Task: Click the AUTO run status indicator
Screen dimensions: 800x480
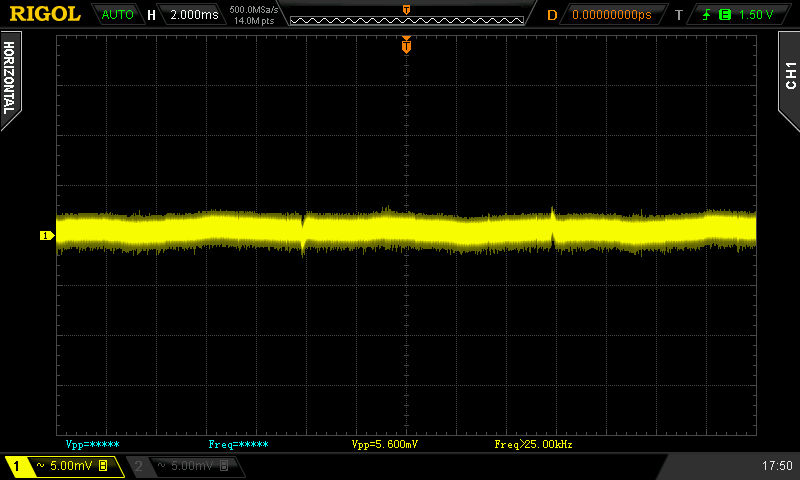Action: click(x=117, y=15)
